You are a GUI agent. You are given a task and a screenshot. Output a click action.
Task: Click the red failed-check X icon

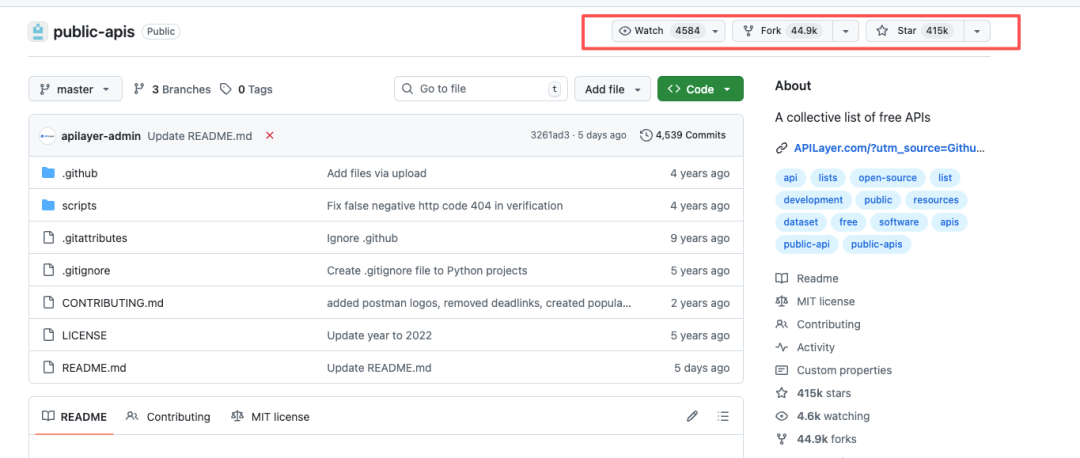click(269, 136)
